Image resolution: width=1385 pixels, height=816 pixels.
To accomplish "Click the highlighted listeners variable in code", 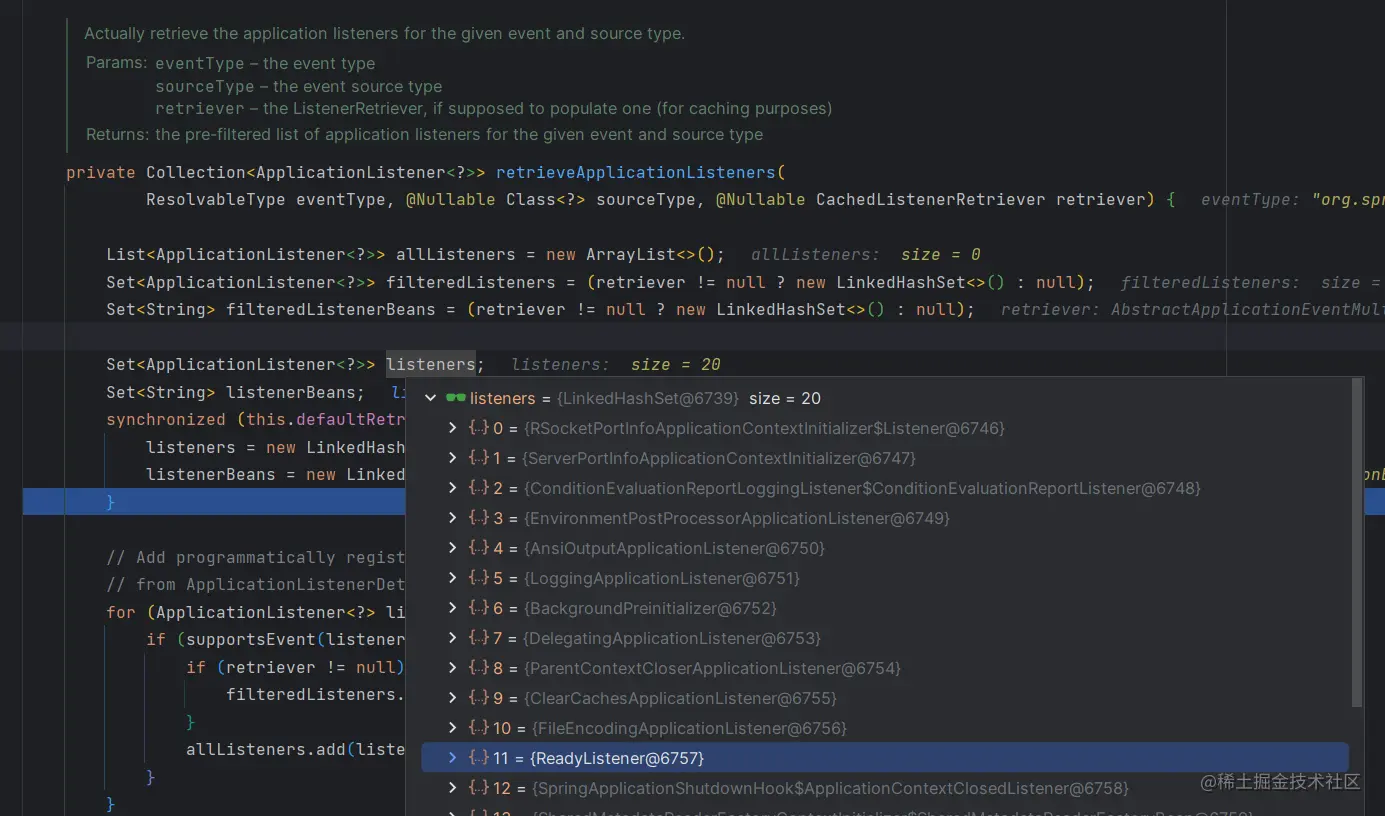I will point(431,364).
